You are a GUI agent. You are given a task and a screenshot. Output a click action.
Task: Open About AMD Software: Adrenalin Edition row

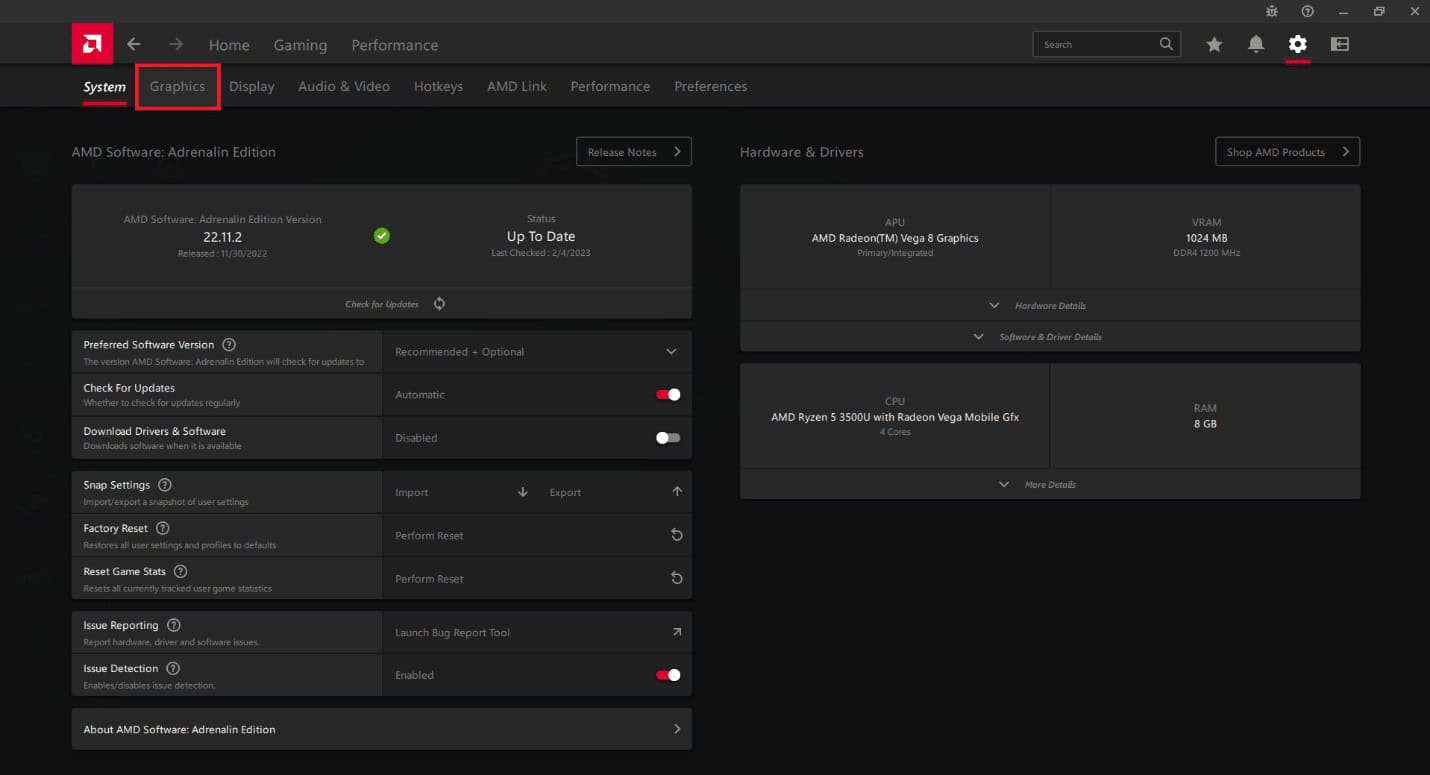pyautogui.click(x=382, y=729)
